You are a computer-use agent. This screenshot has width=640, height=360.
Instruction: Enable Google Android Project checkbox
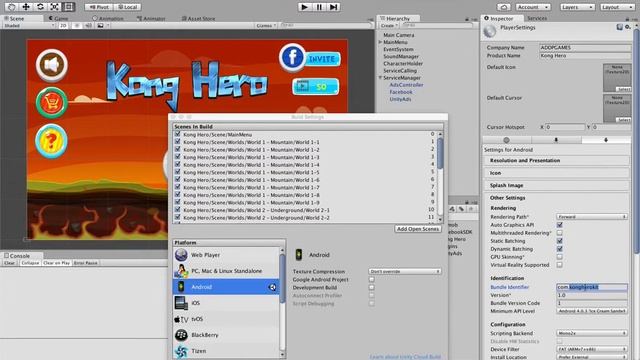pyautogui.click(x=371, y=280)
